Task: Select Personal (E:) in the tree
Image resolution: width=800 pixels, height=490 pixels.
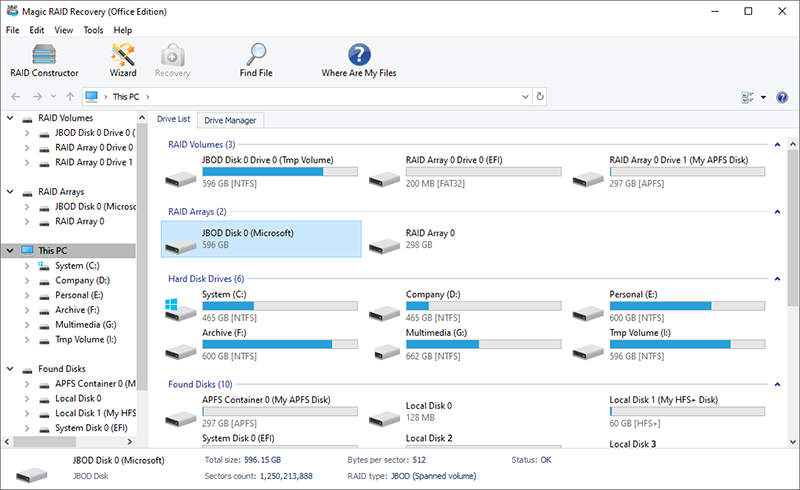Action: 79,295
